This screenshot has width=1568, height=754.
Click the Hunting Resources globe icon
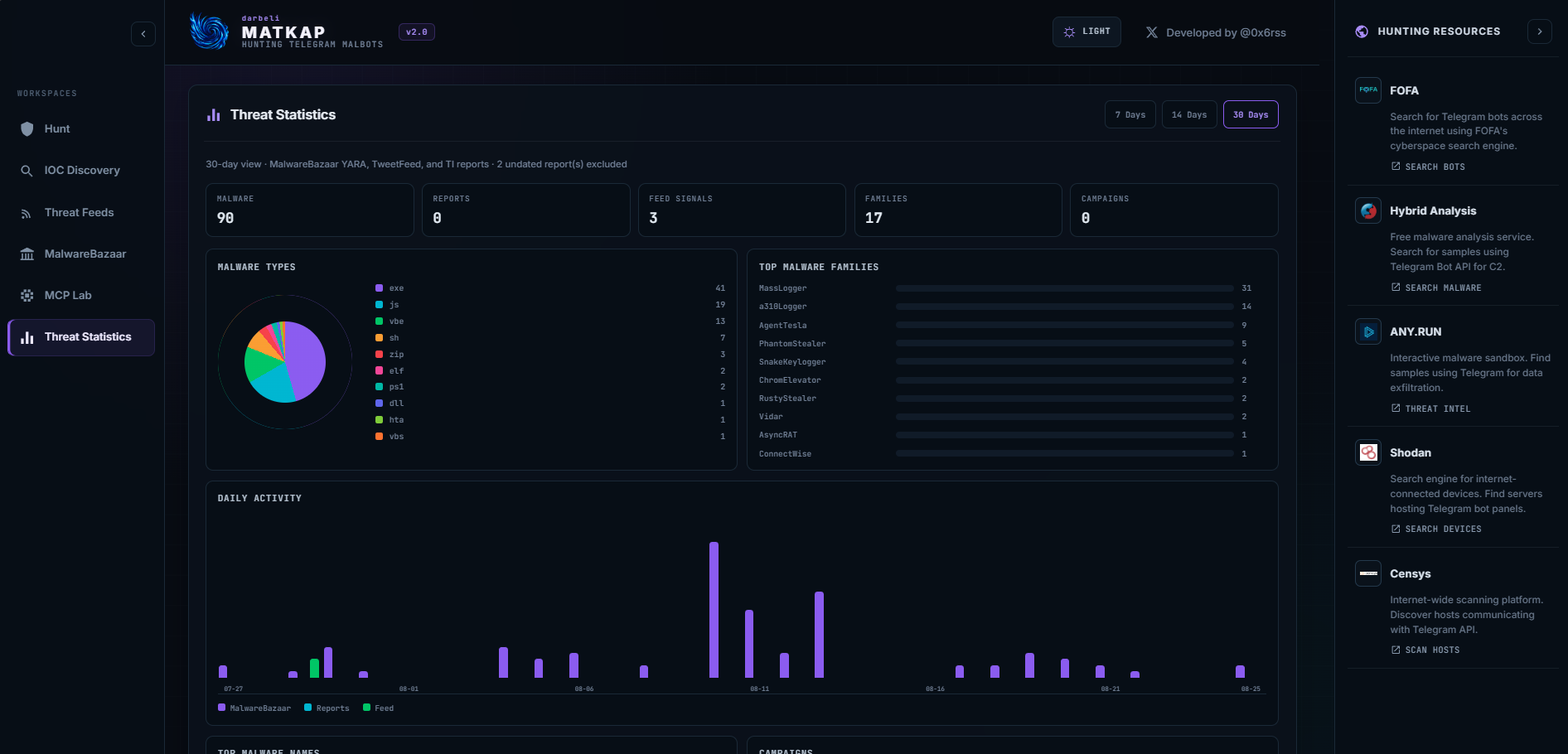(1362, 31)
